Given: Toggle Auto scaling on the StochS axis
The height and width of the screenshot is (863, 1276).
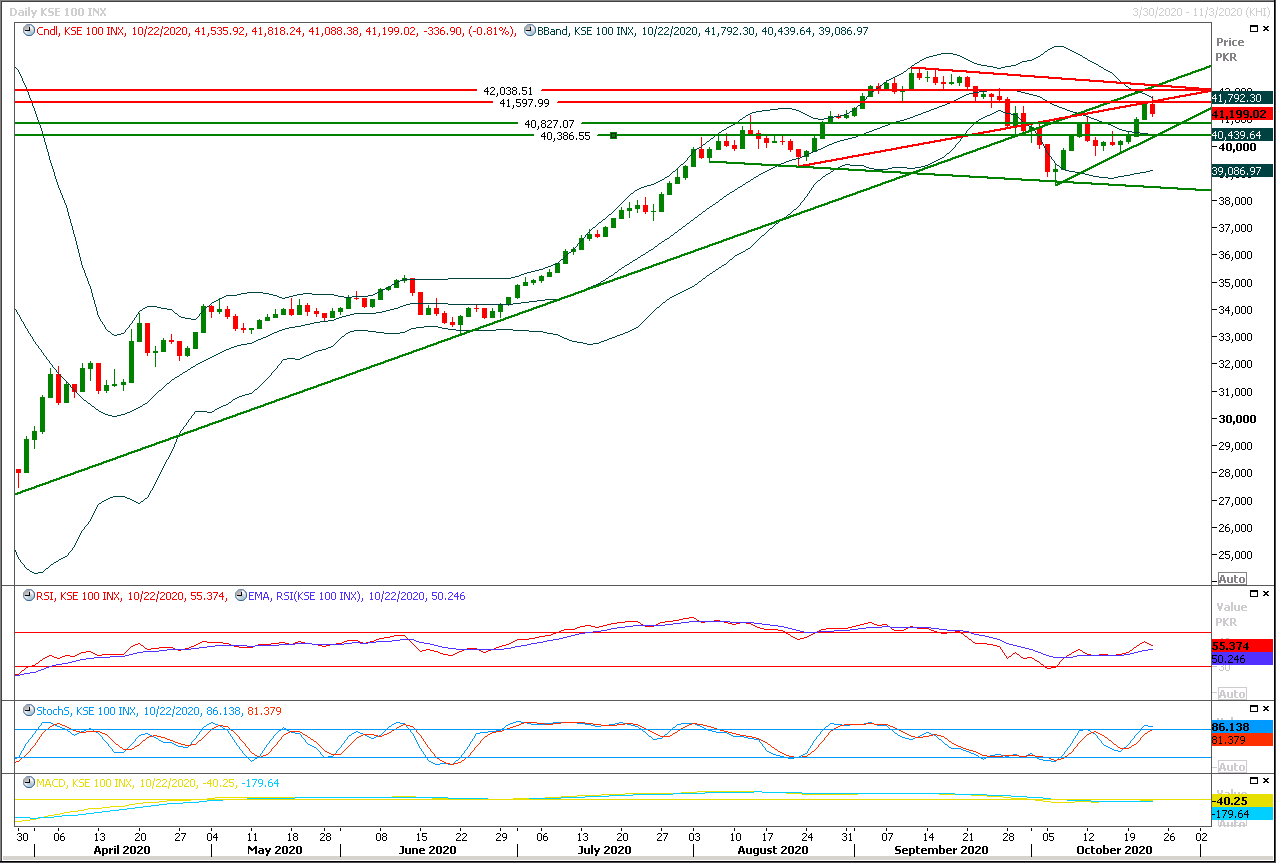Looking at the screenshot, I should click(1232, 767).
